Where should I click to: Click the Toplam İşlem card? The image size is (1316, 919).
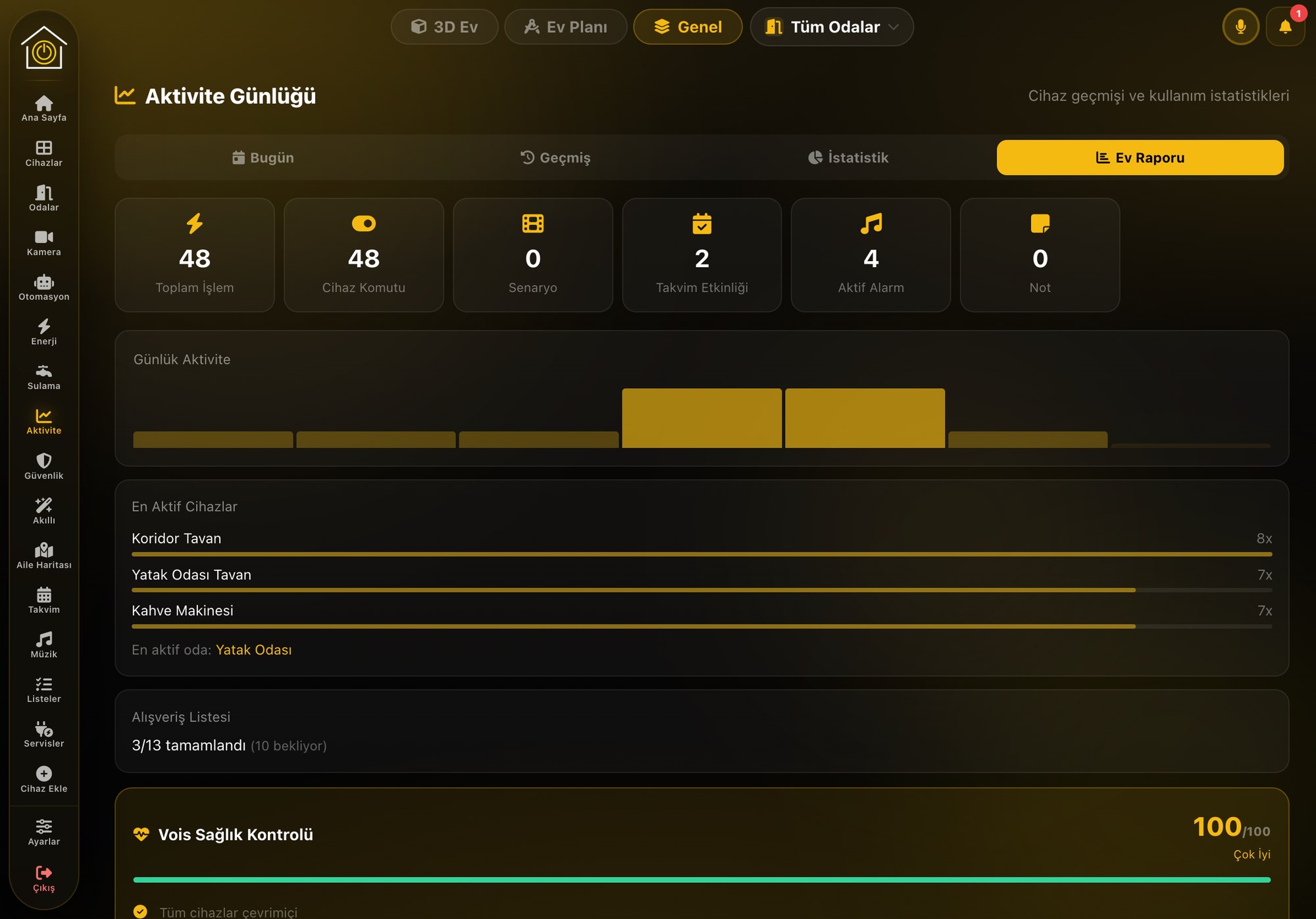(195, 255)
